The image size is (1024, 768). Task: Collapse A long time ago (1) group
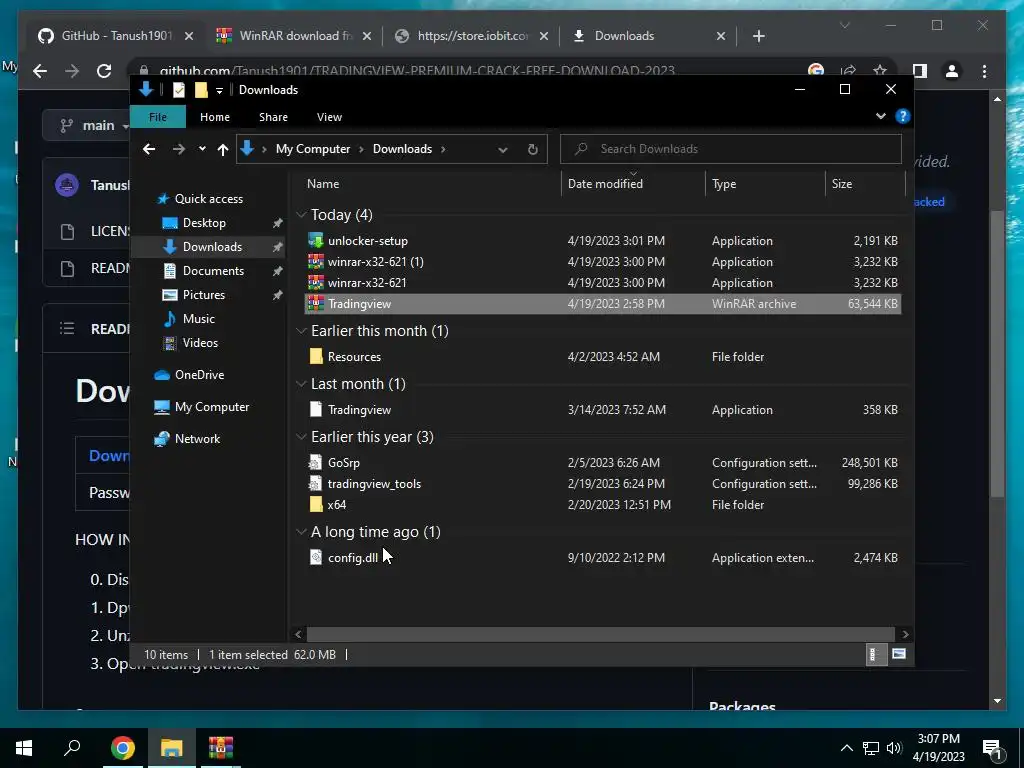(x=301, y=532)
